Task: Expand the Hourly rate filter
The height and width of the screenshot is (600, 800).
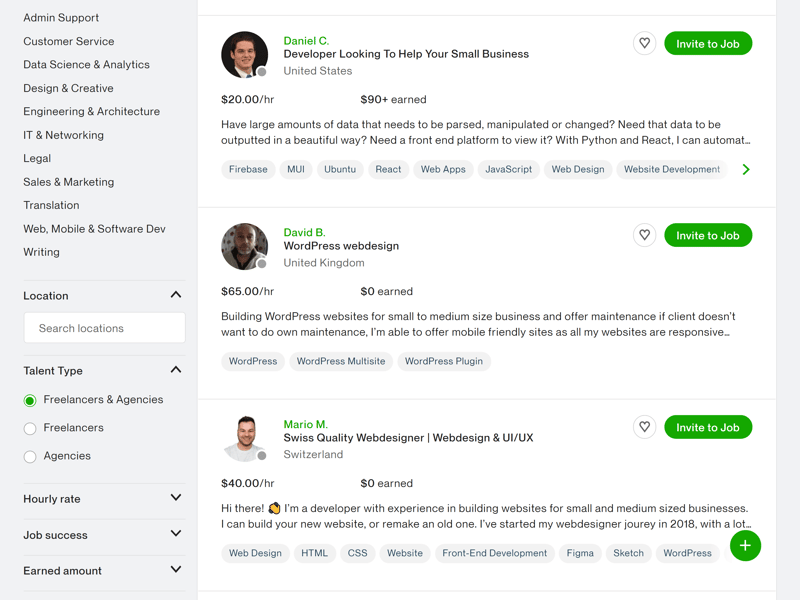Action: [176, 497]
